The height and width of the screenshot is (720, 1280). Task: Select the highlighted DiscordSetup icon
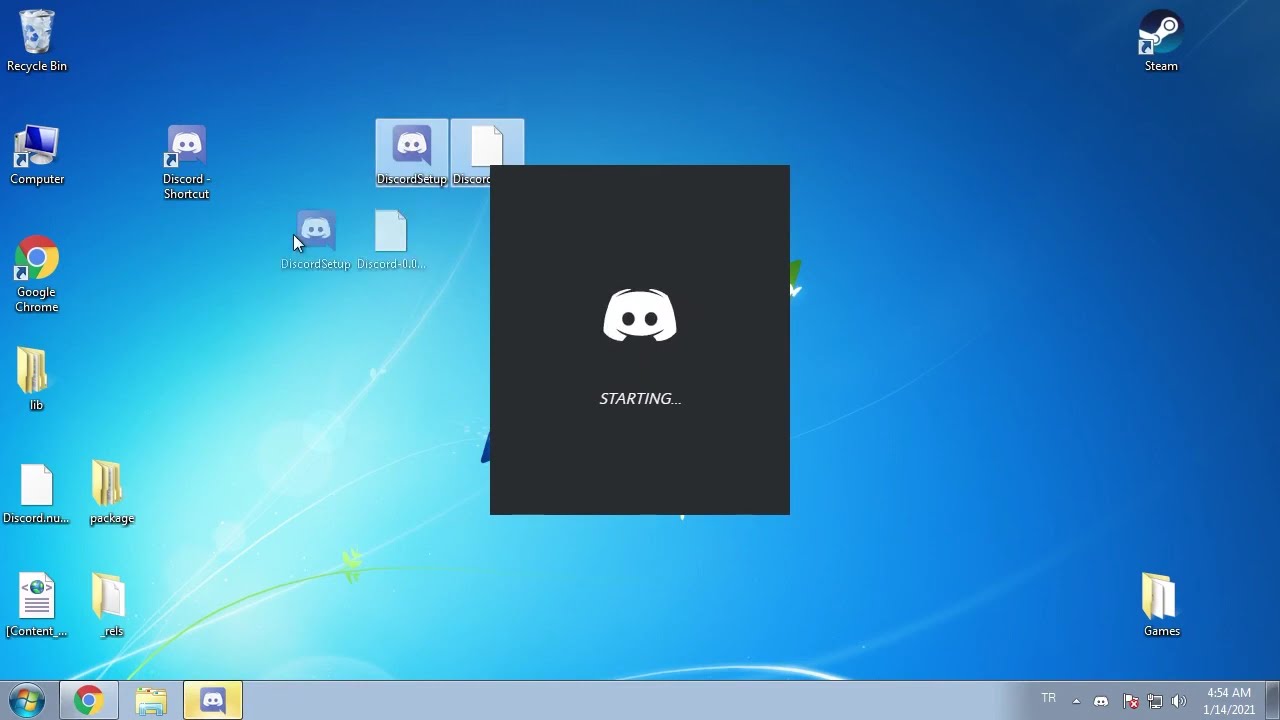[x=411, y=153]
